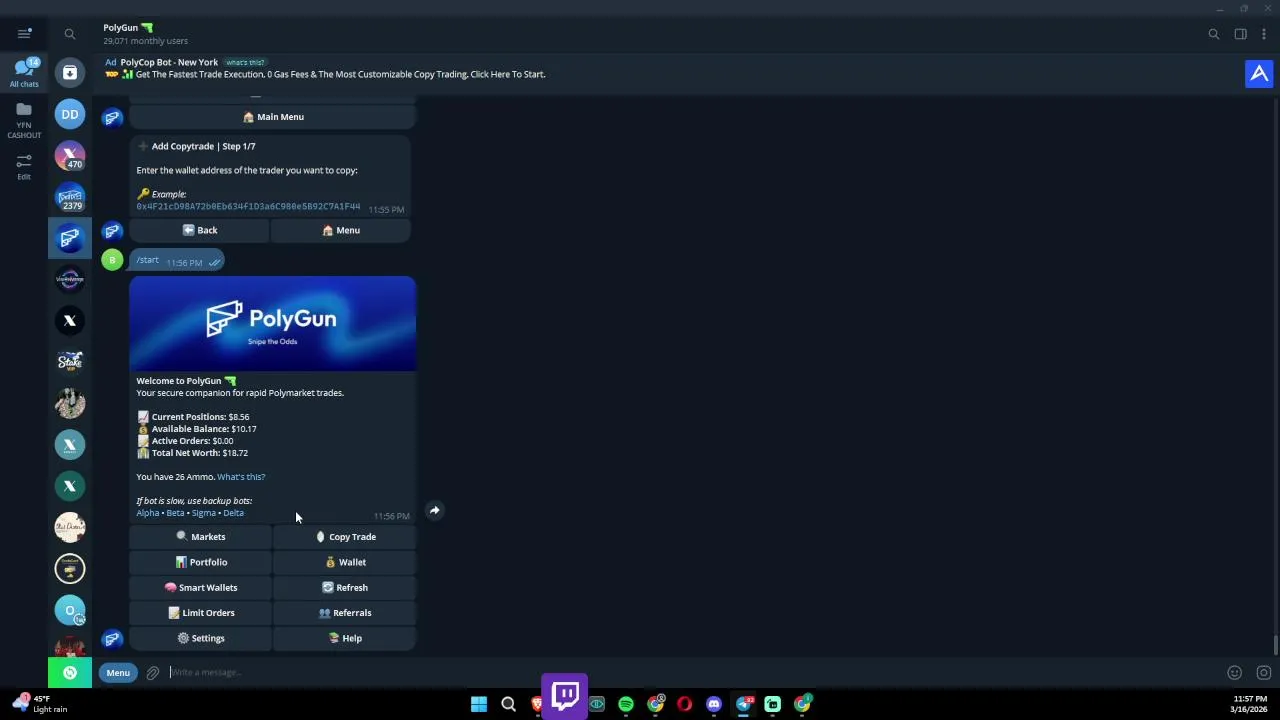Click the green icon below chat list
Viewport: 1280px width, 720px height.
coord(70,673)
